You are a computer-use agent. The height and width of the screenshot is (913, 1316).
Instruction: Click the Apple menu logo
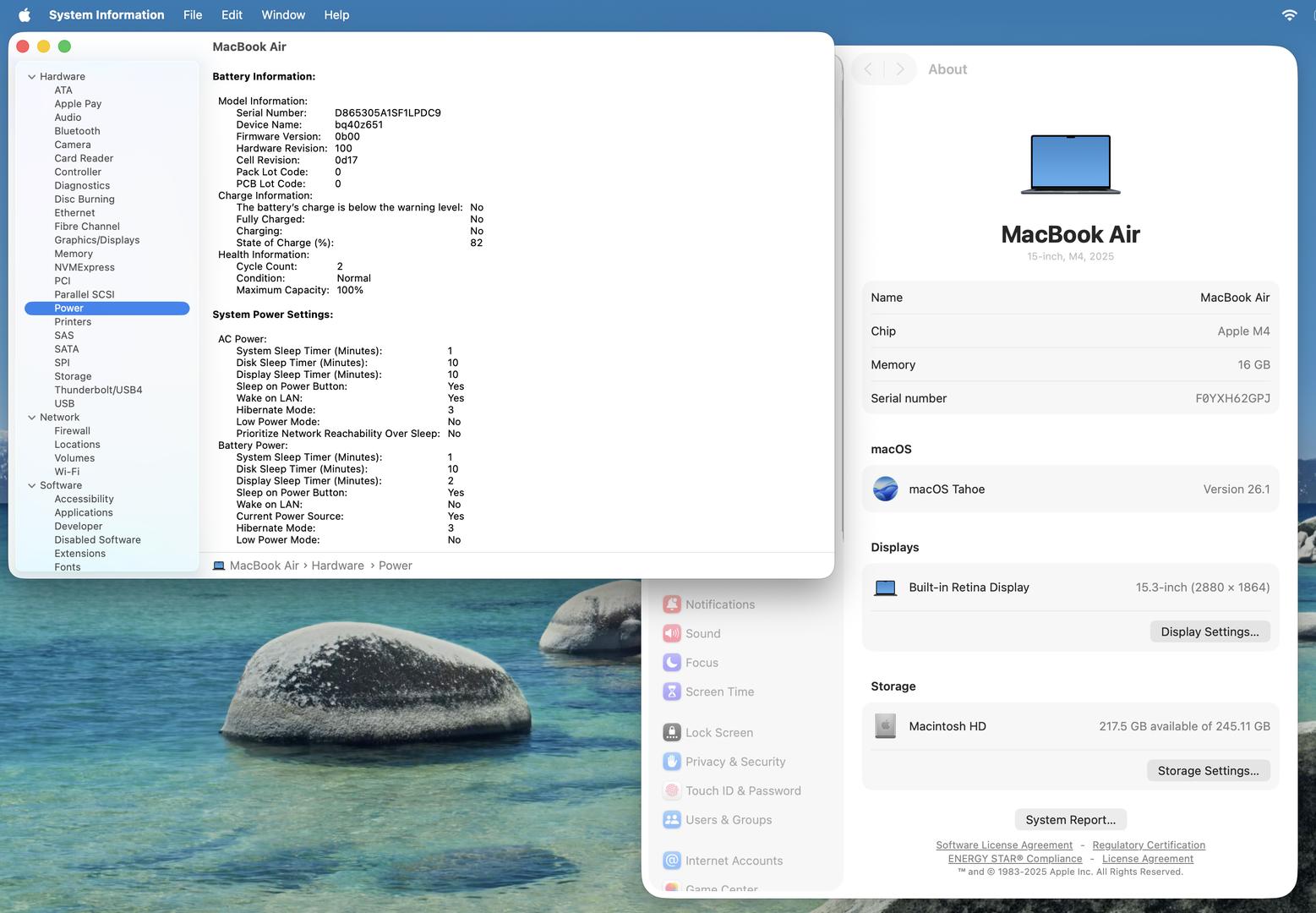[25, 15]
